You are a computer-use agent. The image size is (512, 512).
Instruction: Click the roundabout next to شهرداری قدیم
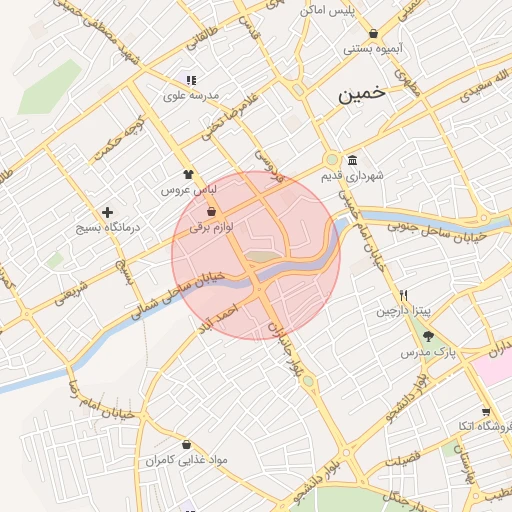point(332,160)
